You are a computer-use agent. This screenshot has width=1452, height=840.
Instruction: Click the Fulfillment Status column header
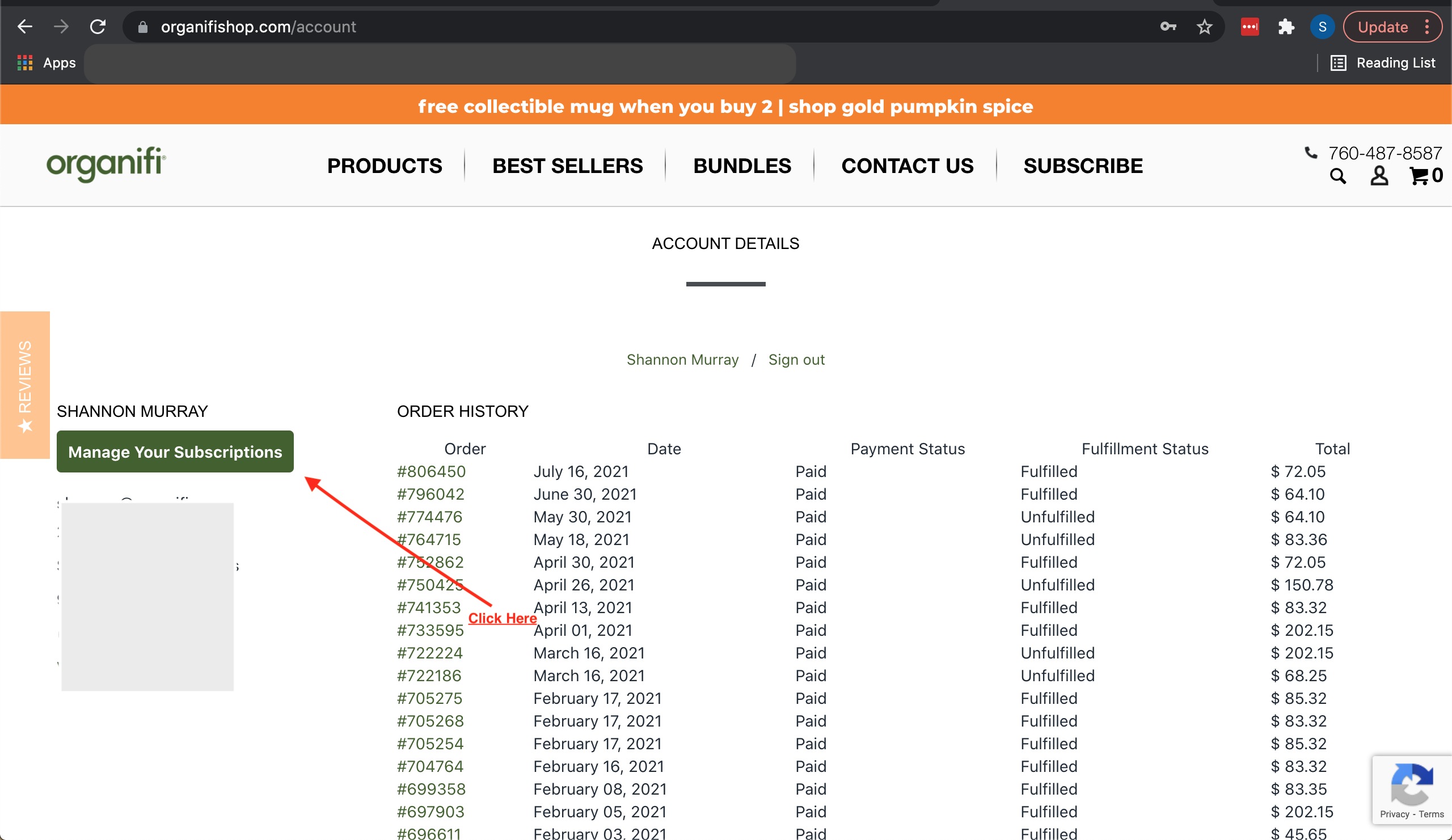coord(1145,449)
